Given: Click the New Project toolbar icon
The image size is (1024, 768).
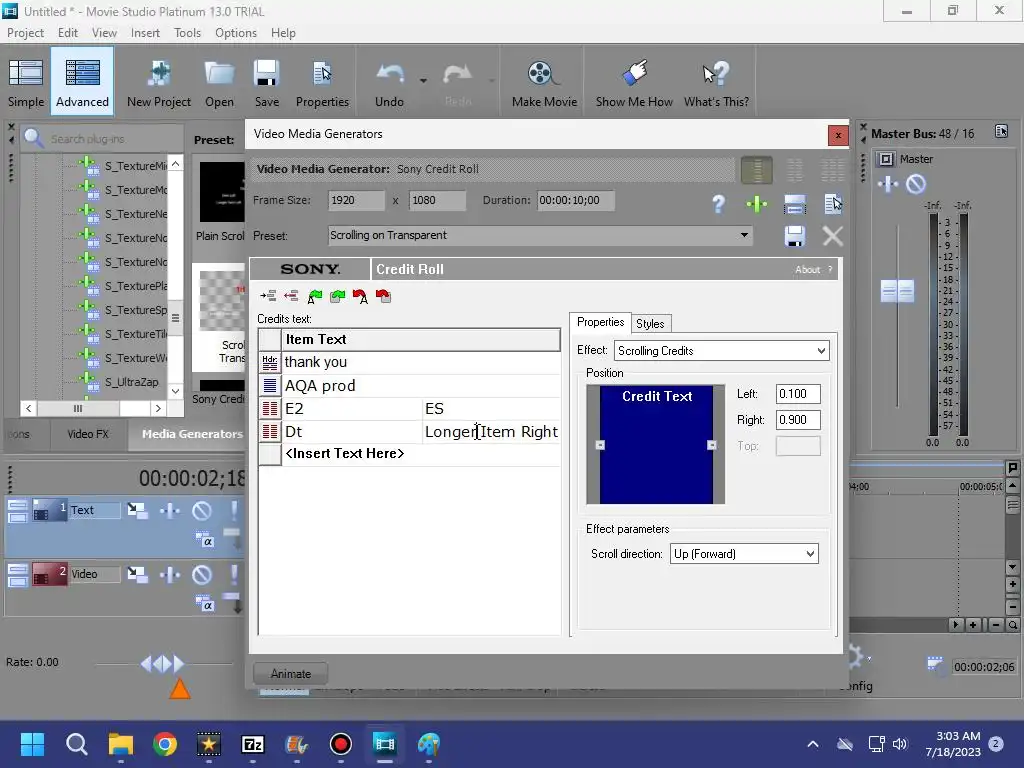Looking at the screenshot, I should pyautogui.click(x=159, y=82).
